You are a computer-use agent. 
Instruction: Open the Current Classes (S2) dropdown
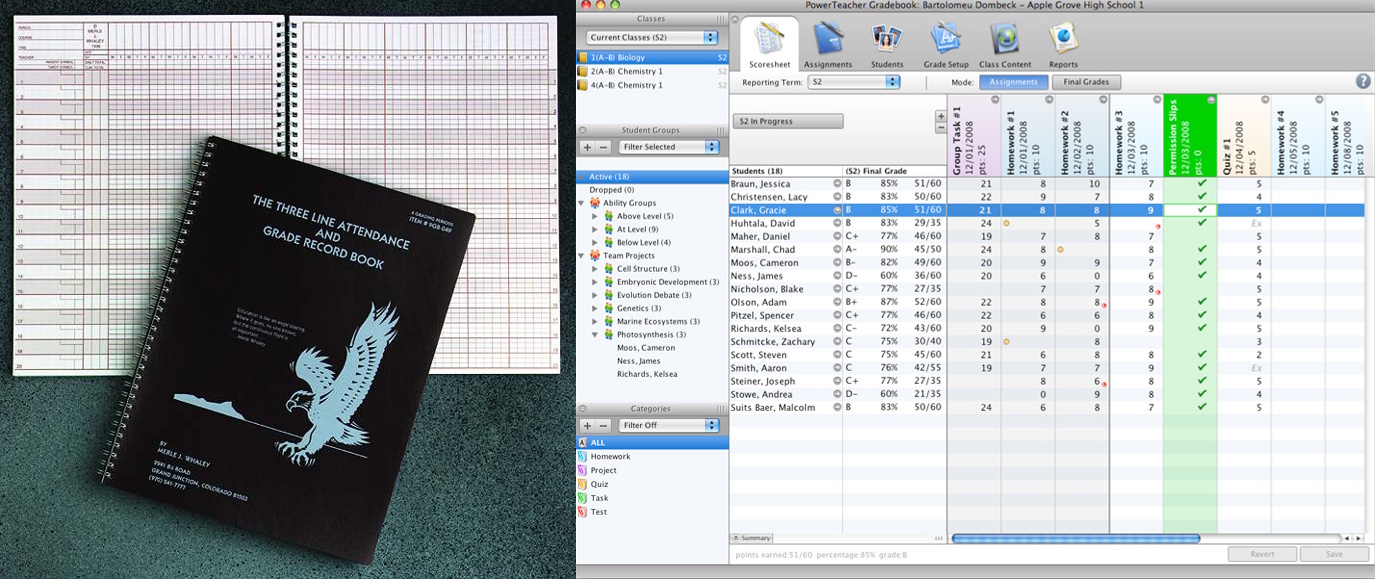pos(652,37)
